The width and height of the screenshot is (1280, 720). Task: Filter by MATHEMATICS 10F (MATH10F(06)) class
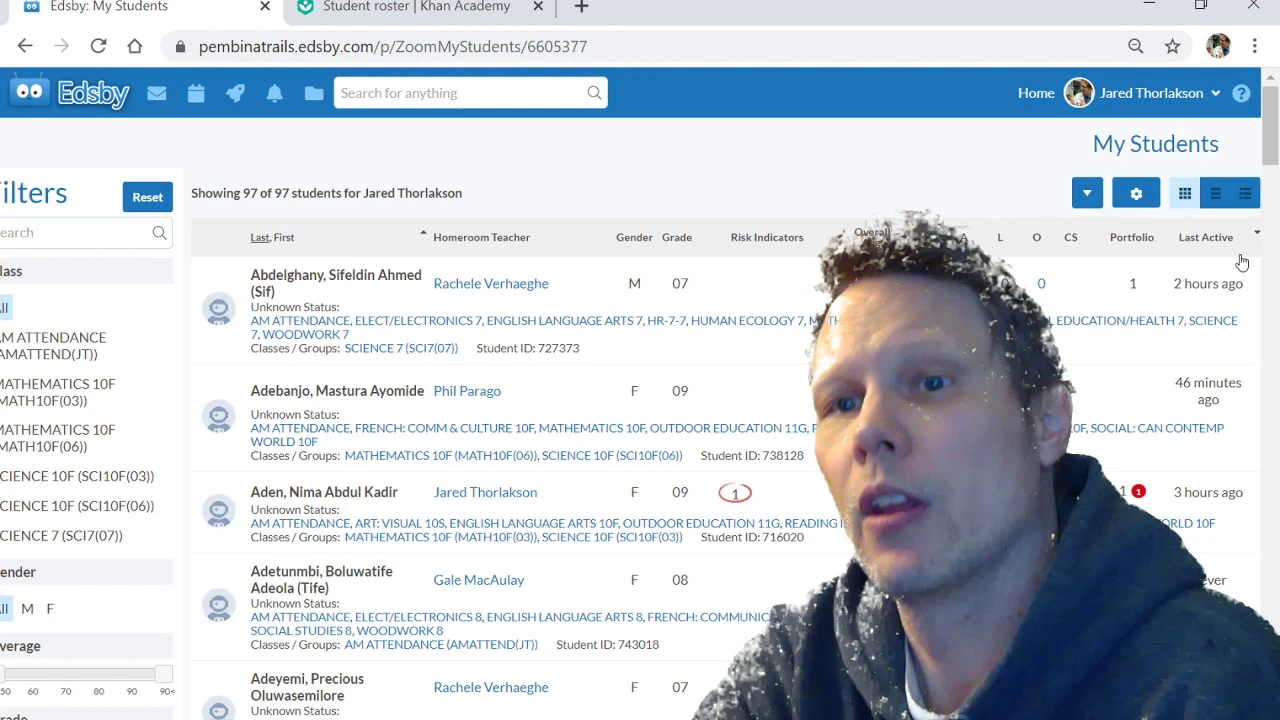tap(58, 438)
